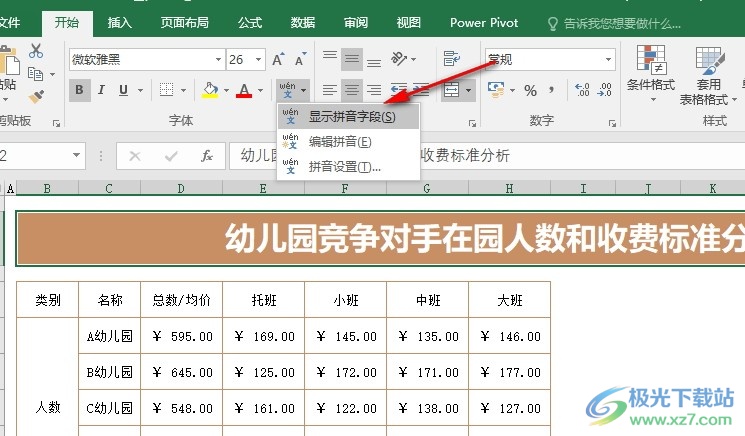Switch to the 视图 tab
The height and width of the screenshot is (436, 745).
coord(409,22)
